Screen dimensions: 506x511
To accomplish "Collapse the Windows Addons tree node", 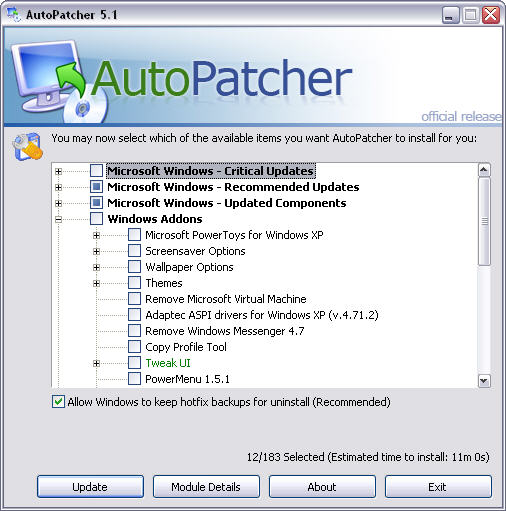I will (x=58, y=219).
